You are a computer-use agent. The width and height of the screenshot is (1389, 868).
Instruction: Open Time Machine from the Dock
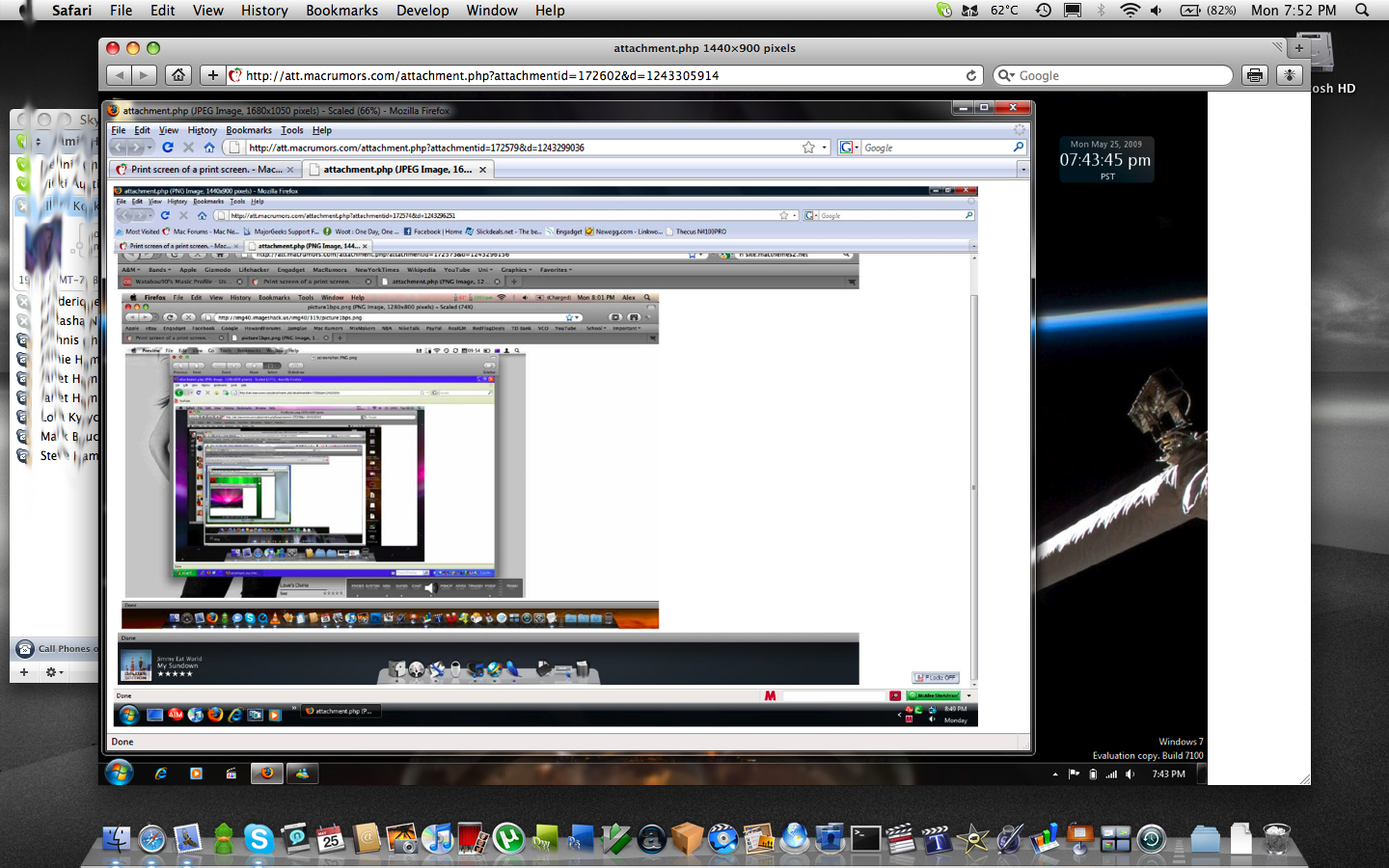click(1151, 838)
